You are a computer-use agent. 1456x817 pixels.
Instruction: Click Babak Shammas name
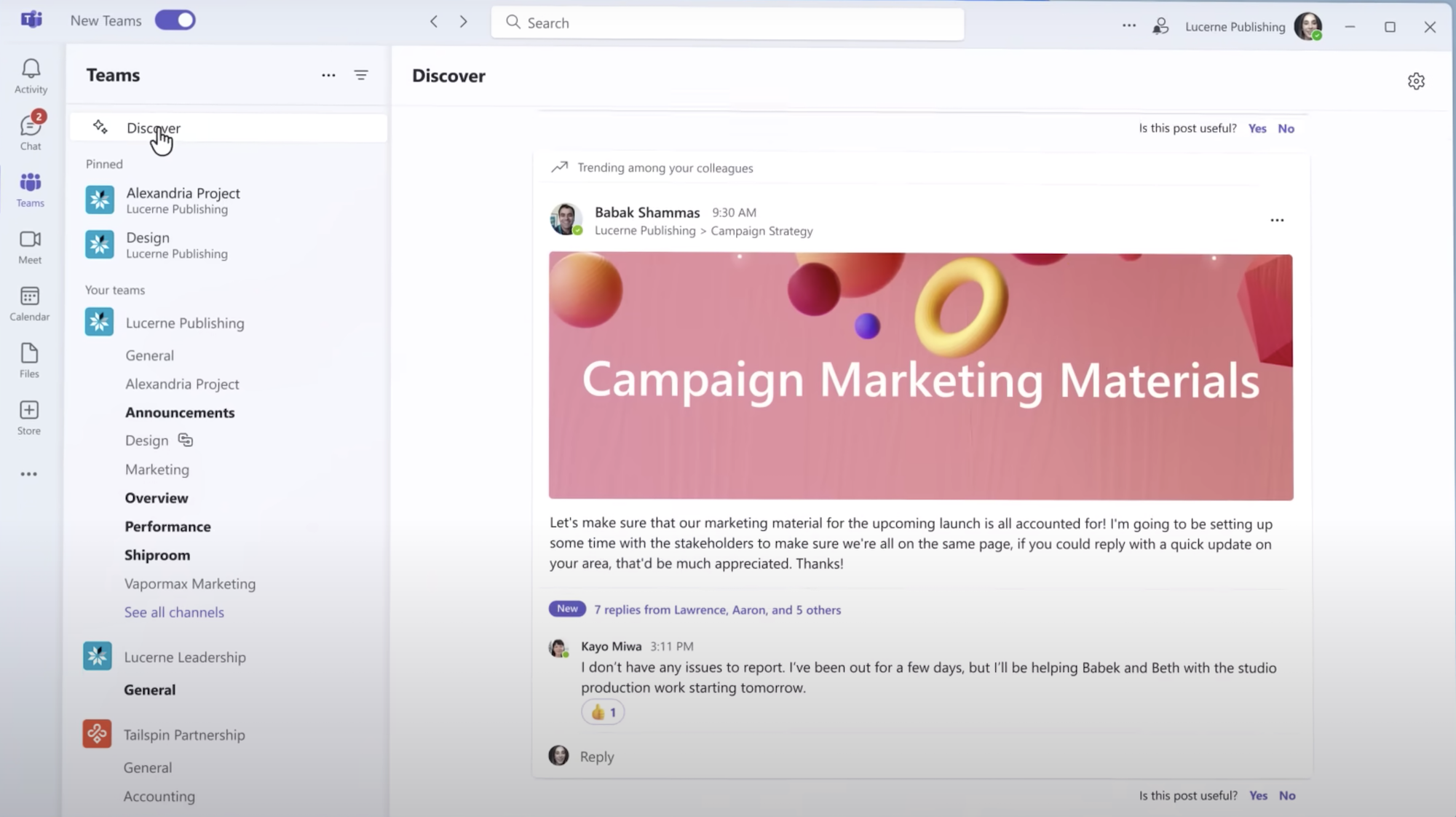click(x=647, y=212)
